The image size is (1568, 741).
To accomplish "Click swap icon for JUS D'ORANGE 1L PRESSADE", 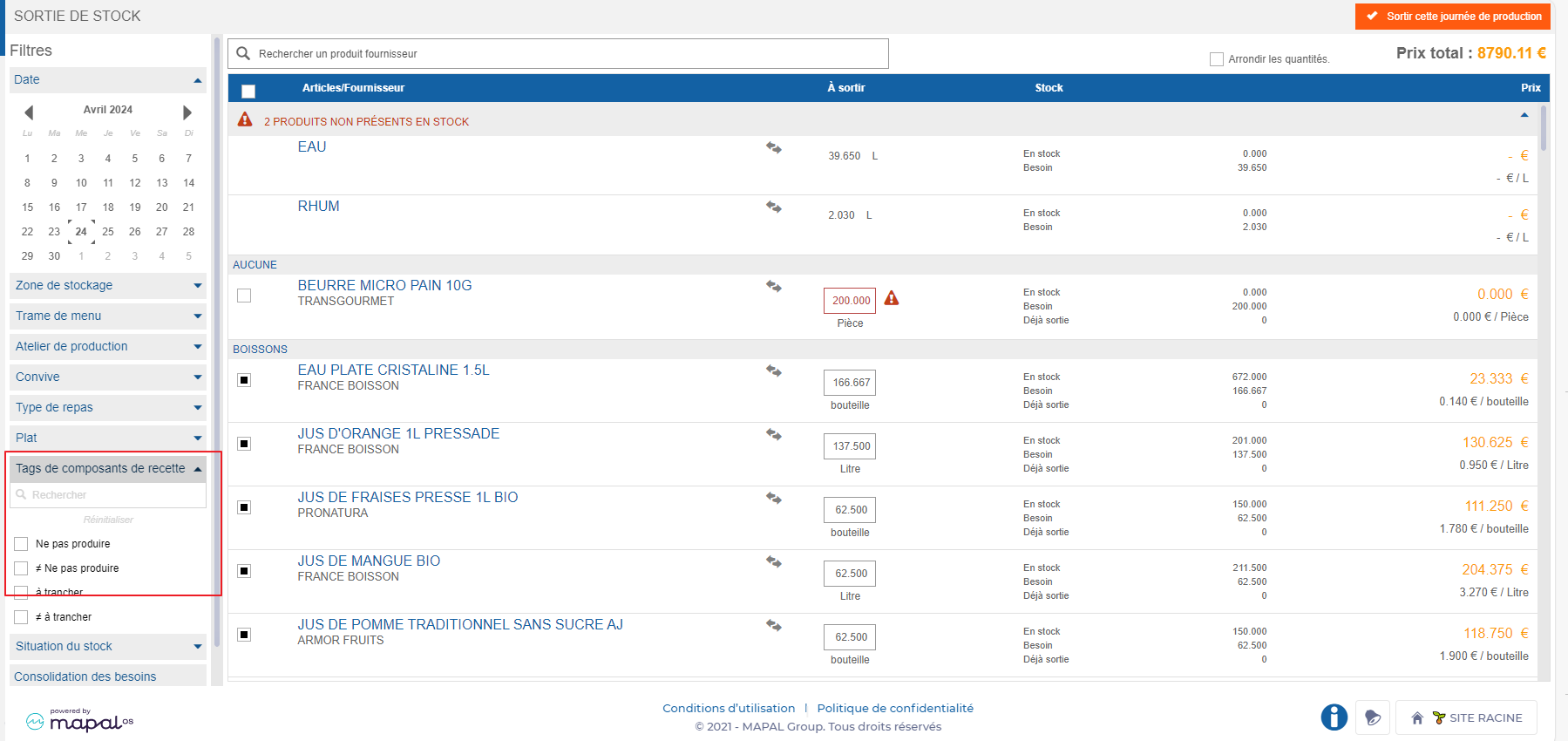I will coord(773,435).
